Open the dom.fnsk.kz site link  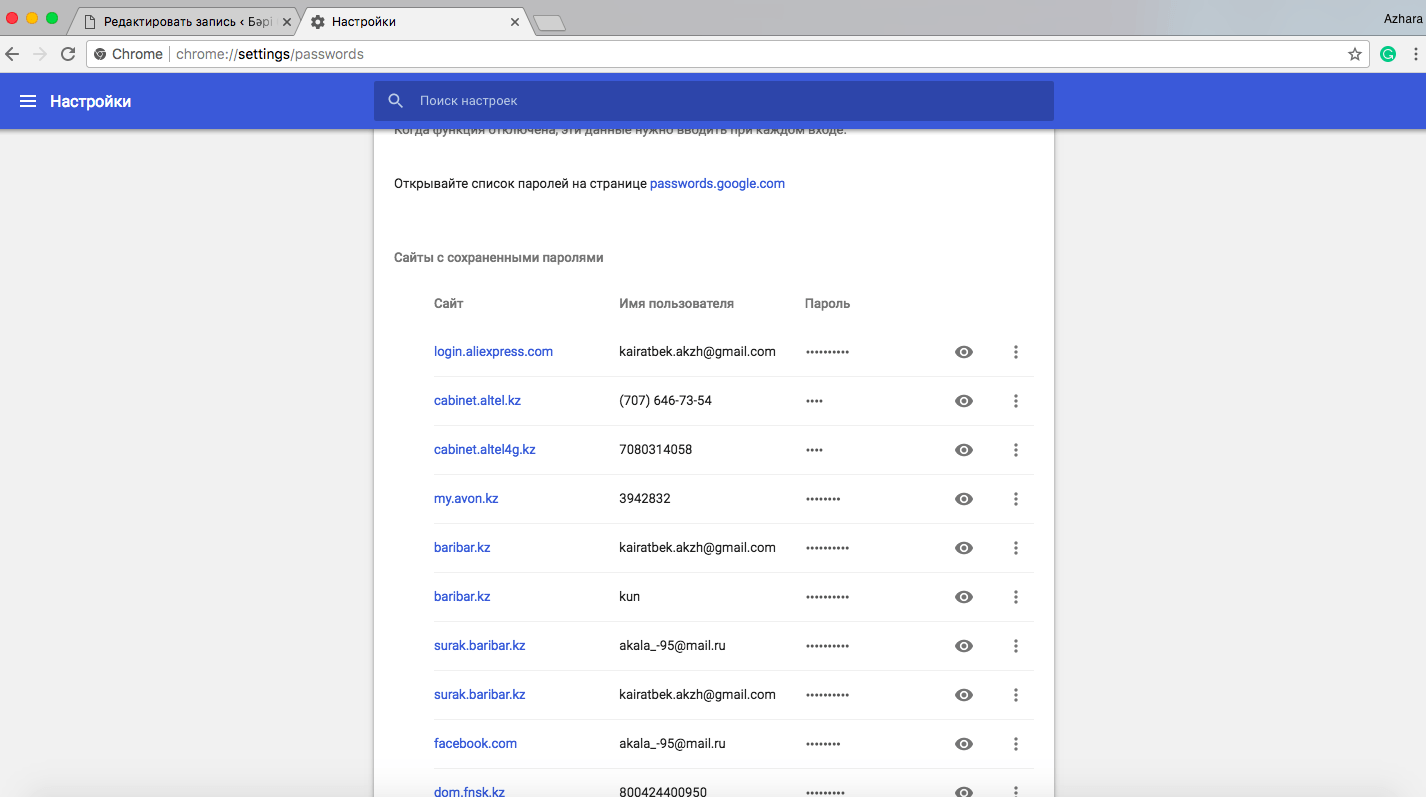coord(469,792)
